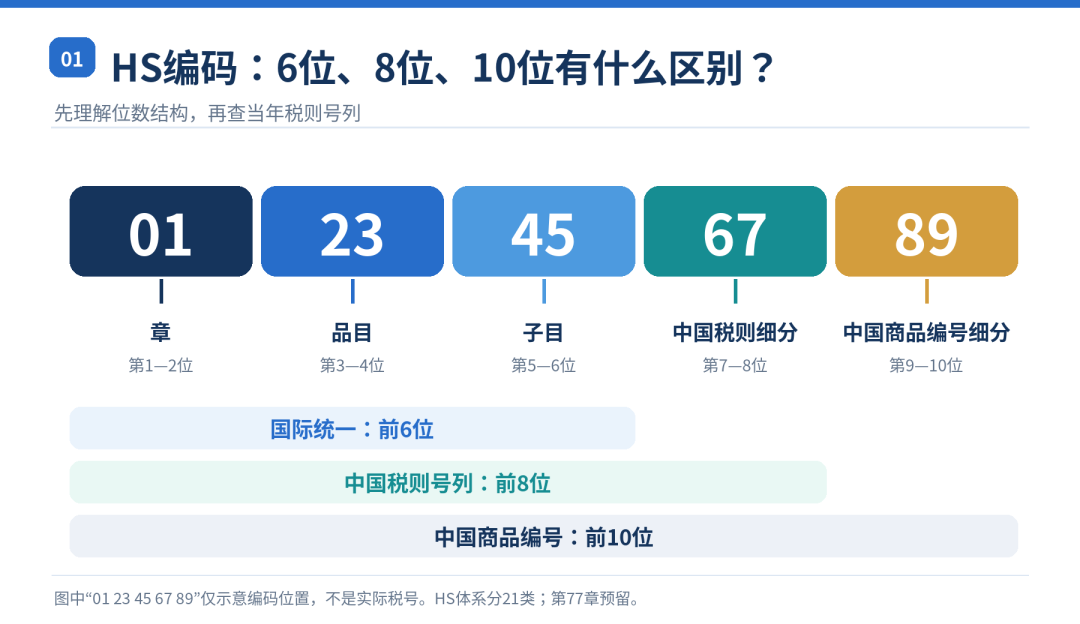Click the 章 label
This screenshot has width=1080, height=624.
point(161,333)
